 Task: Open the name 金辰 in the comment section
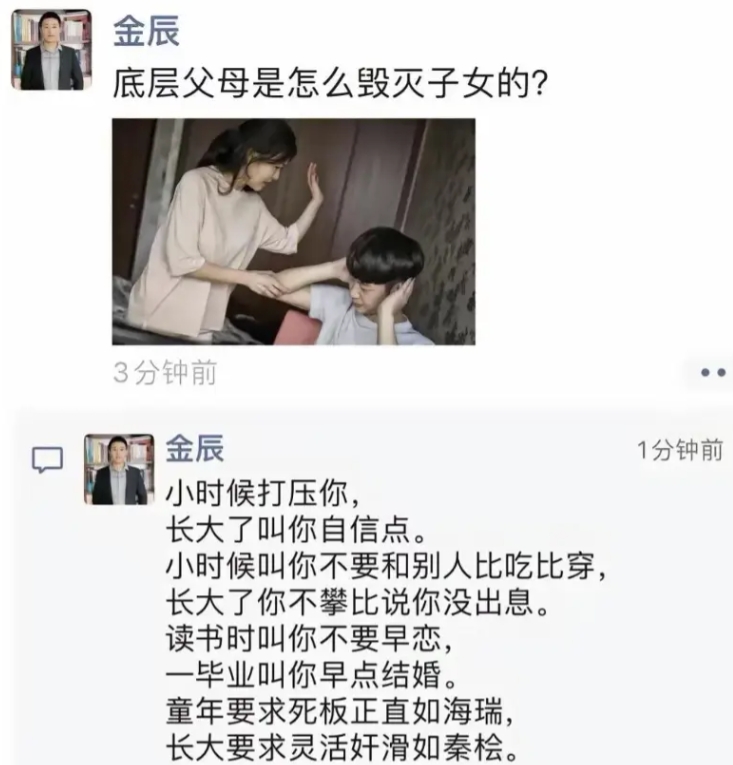coord(195,448)
